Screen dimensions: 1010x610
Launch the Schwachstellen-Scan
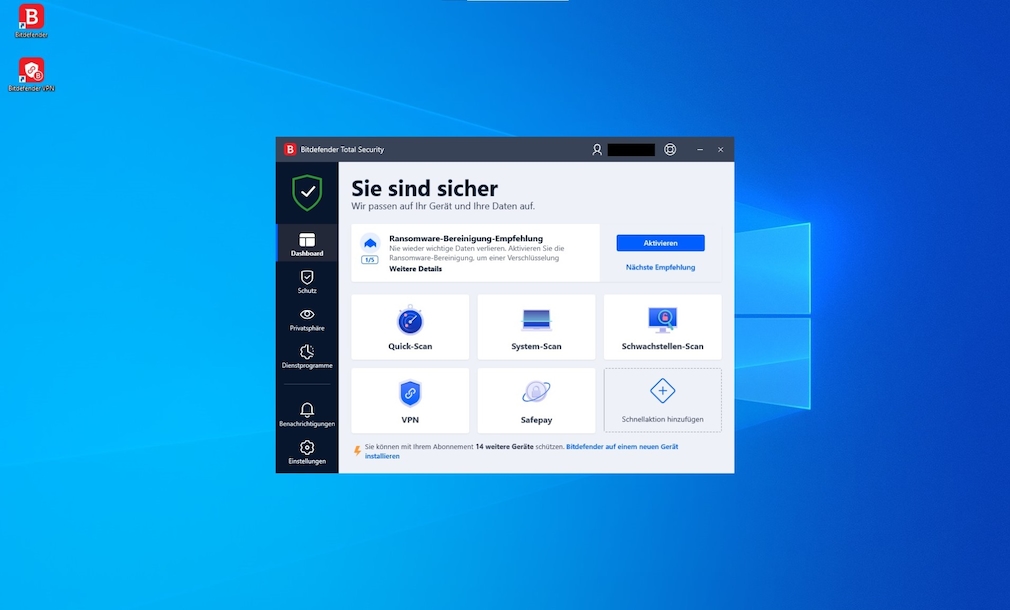click(662, 327)
